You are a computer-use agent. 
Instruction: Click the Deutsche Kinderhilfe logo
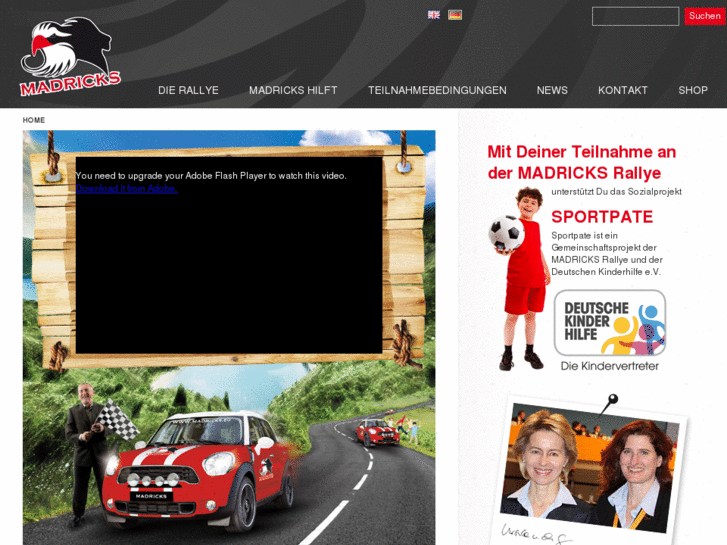point(610,323)
